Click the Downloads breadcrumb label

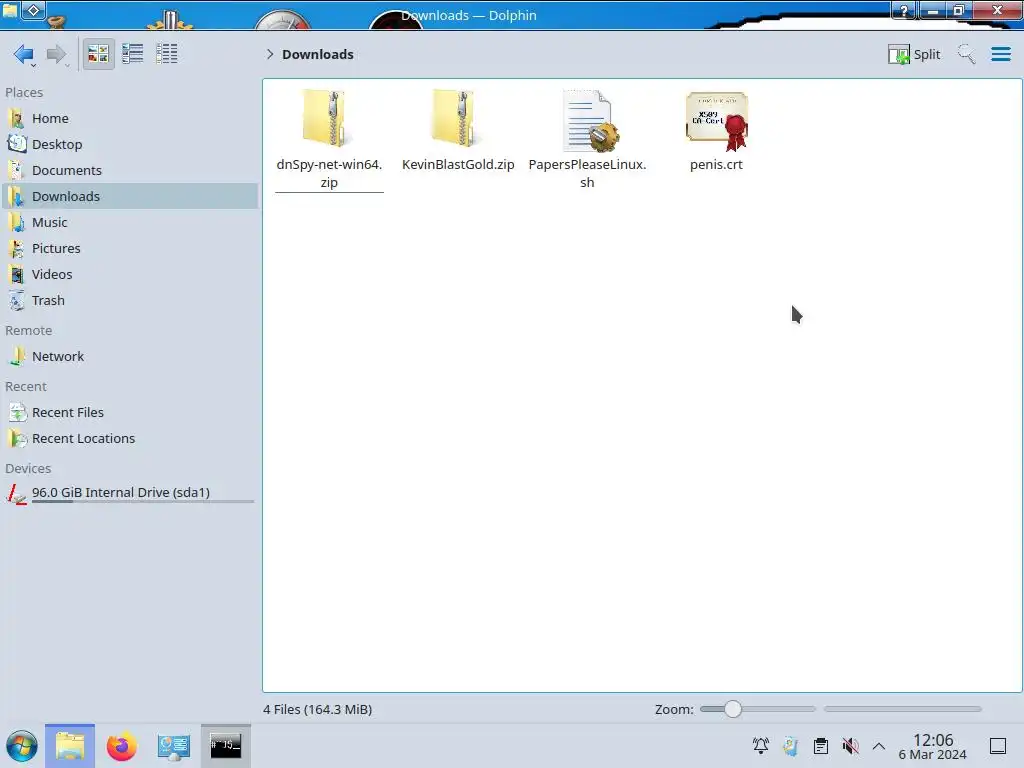coord(318,54)
